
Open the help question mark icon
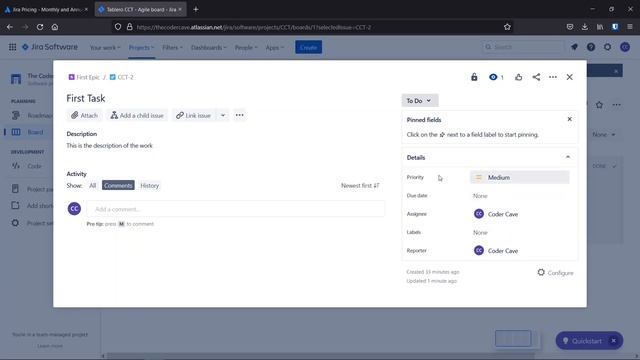tap(591, 47)
